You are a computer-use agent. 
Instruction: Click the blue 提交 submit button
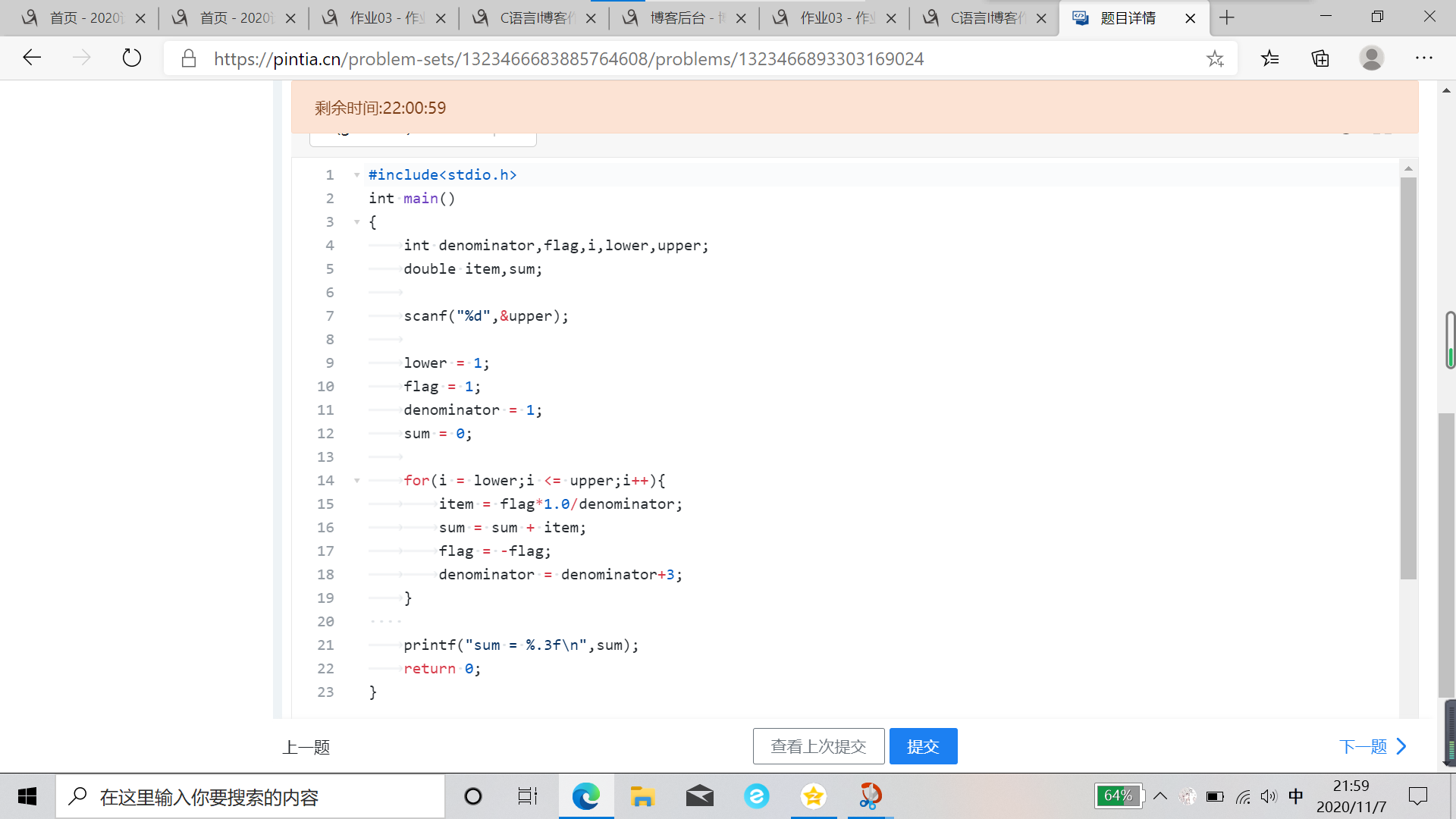[923, 746]
